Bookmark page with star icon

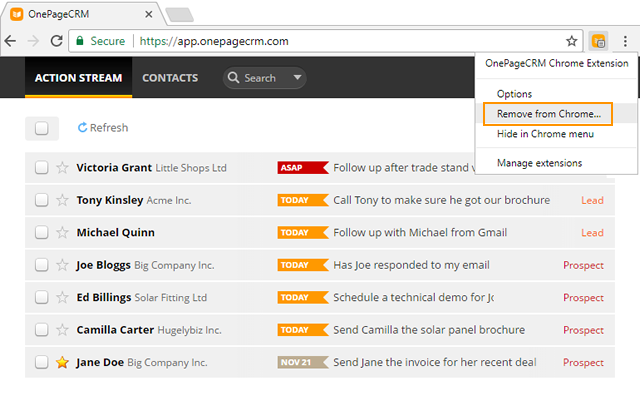point(571,41)
